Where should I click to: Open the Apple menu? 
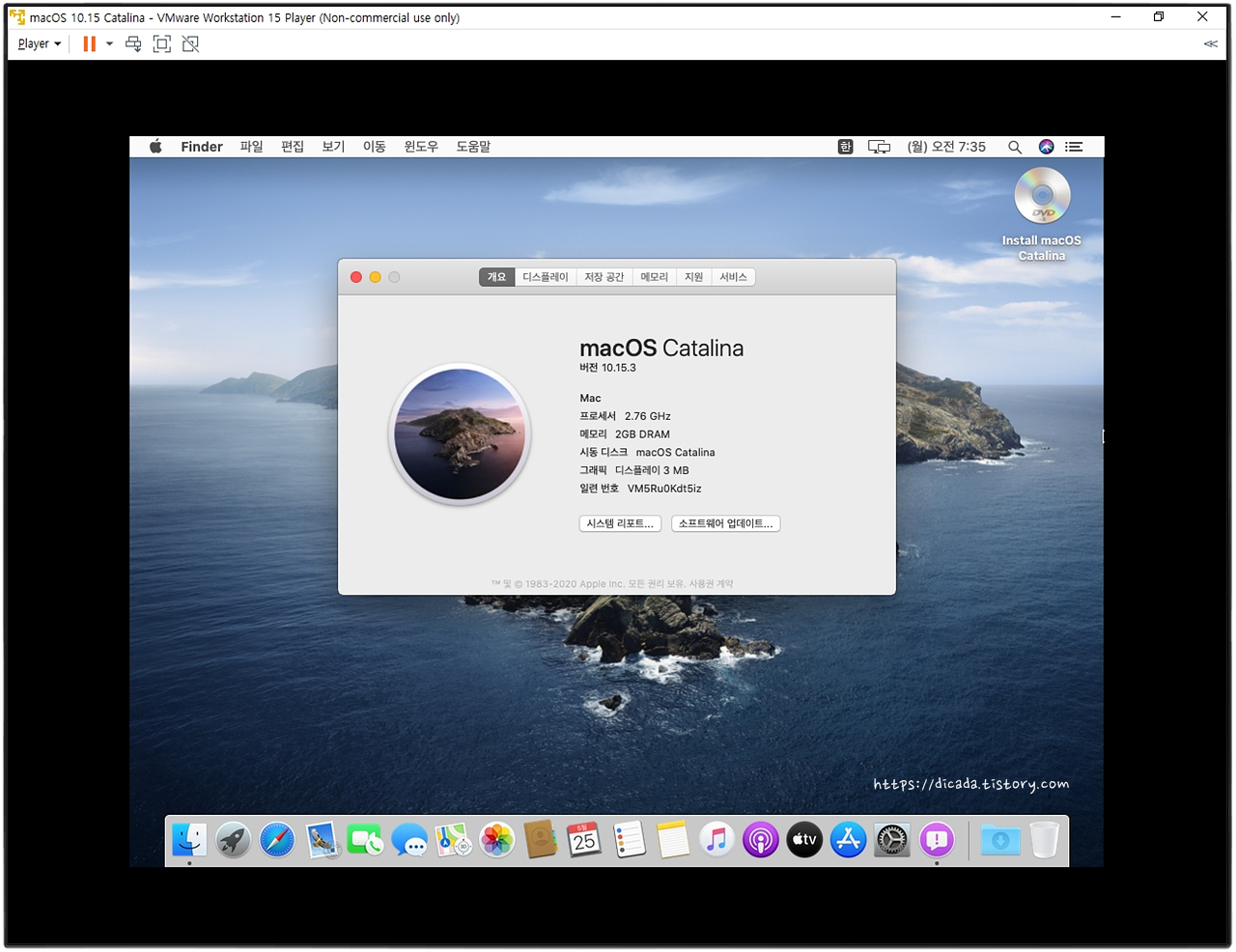click(155, 147)
